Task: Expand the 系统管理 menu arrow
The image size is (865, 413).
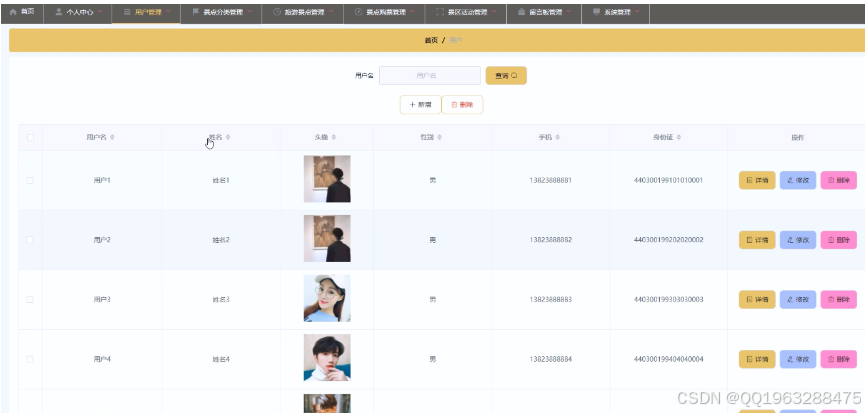Action: point(637,12)
